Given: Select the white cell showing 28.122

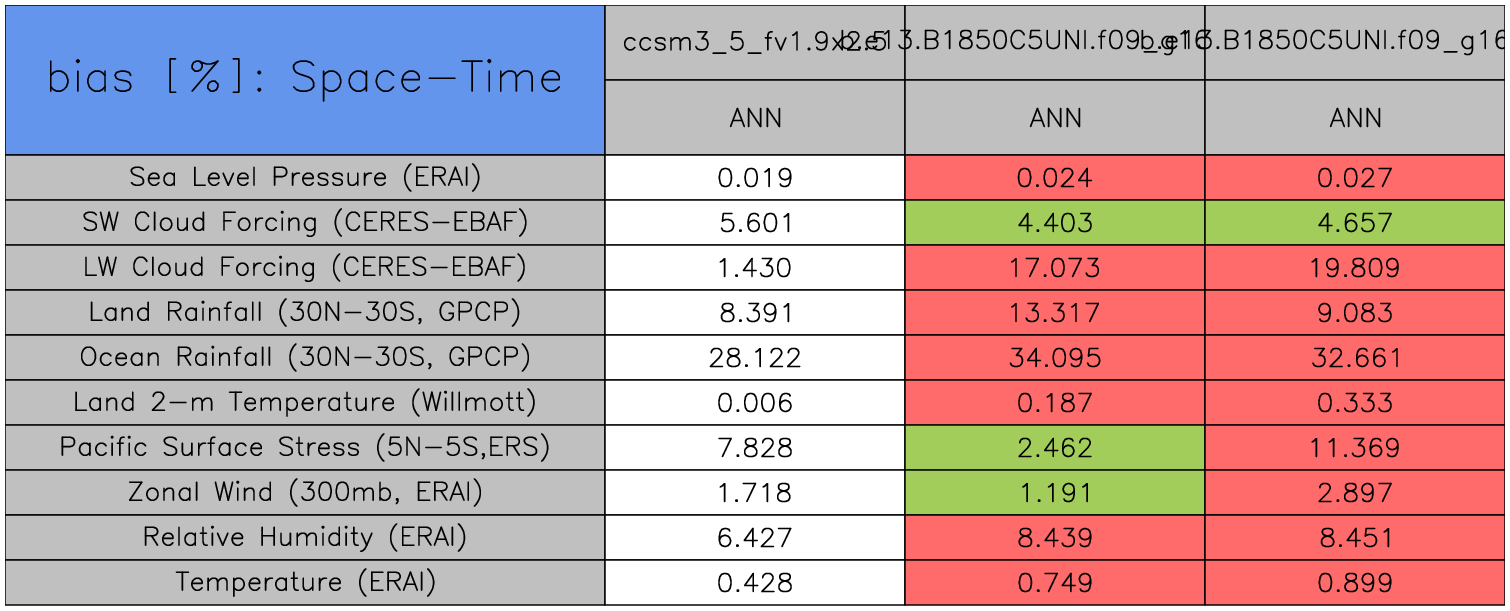Looking at the screenshot, I should click(755, 358).
